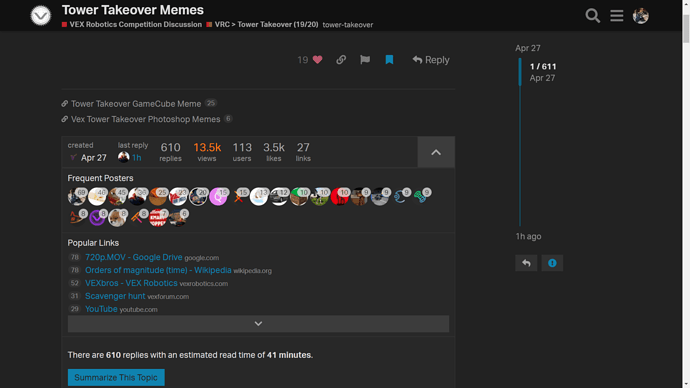Click the timeline scroller handle
Screen dimensions: 690x388
click(520, 72)
